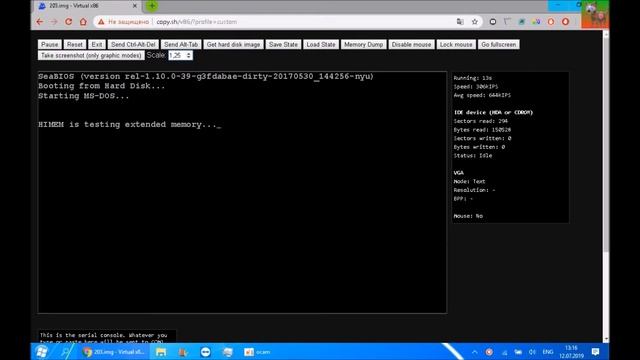Pause the emulator
640x360 pixels.
(x=50, y=44)
